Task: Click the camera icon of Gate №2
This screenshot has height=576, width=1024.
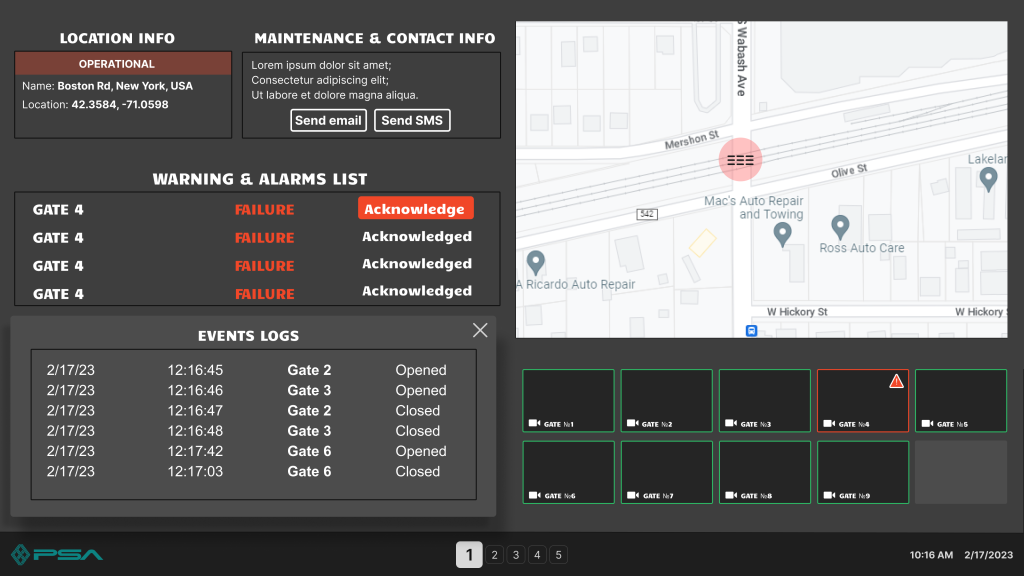Action: pyautogui.click(x=632, y=423)
